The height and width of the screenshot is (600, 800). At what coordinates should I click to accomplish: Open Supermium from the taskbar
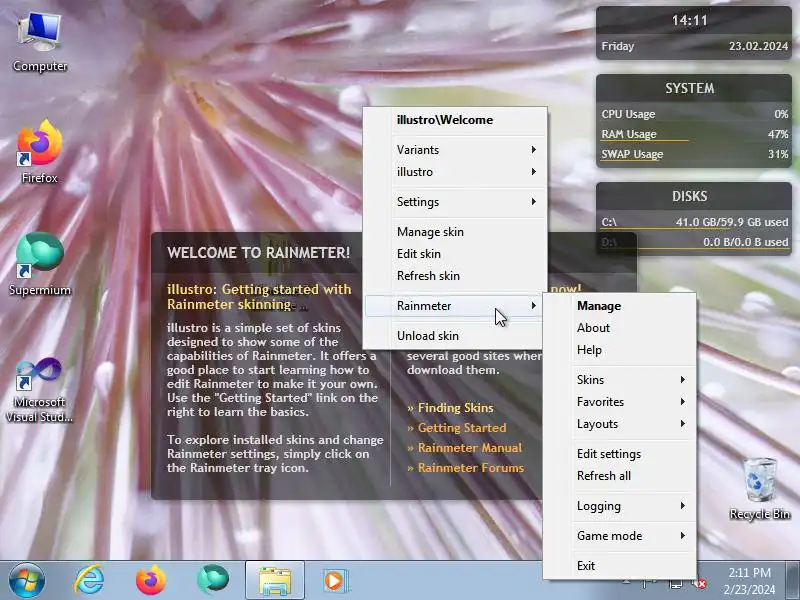[x=213, y=580]
